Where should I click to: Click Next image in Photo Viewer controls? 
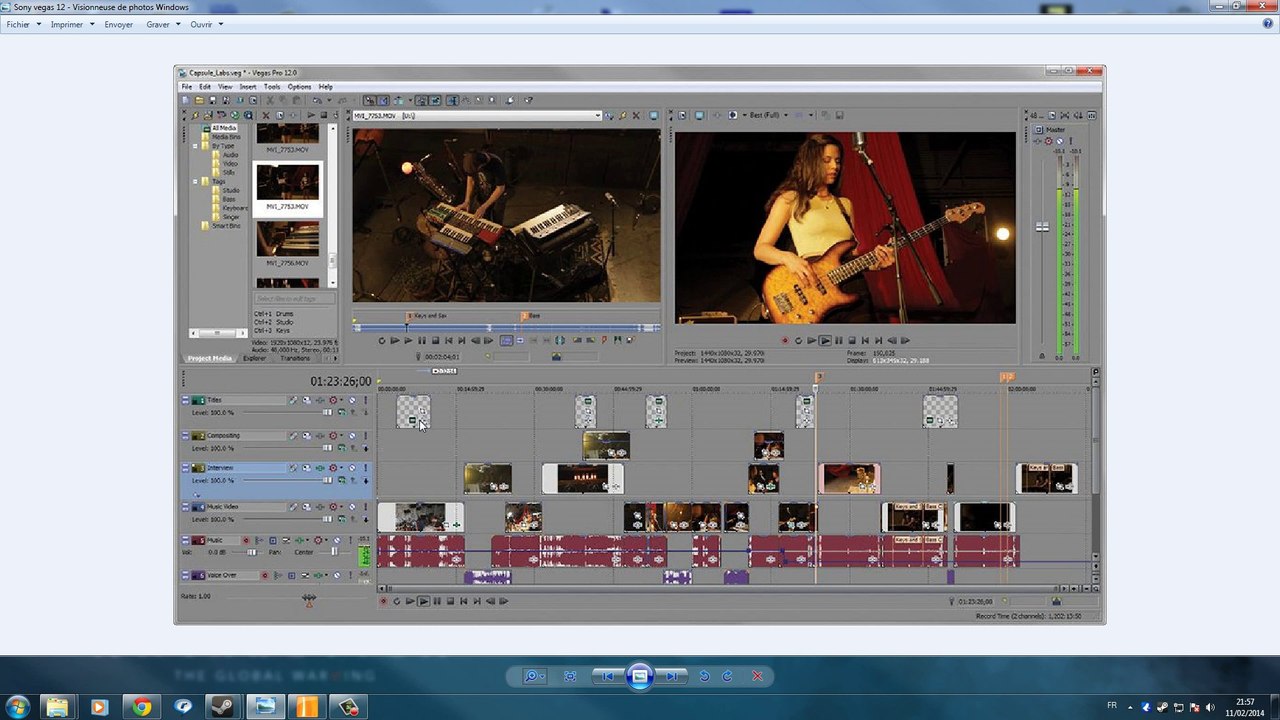[673, 677]
